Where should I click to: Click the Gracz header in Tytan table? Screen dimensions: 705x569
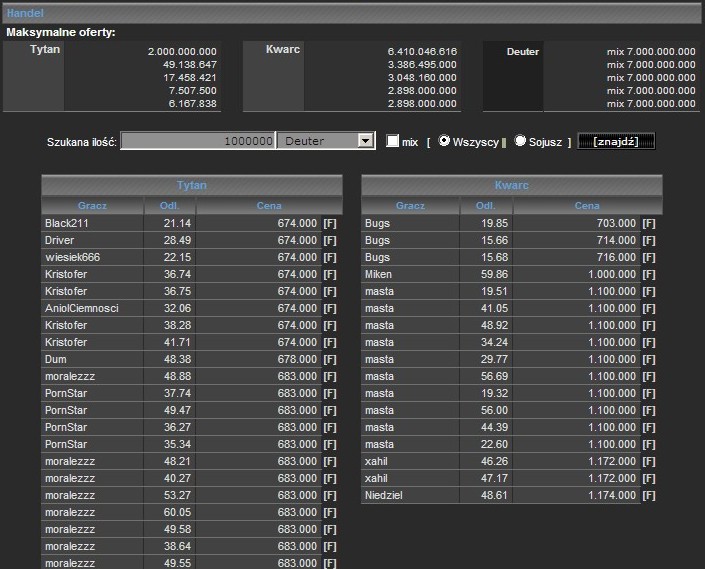[x=92, y=205]
